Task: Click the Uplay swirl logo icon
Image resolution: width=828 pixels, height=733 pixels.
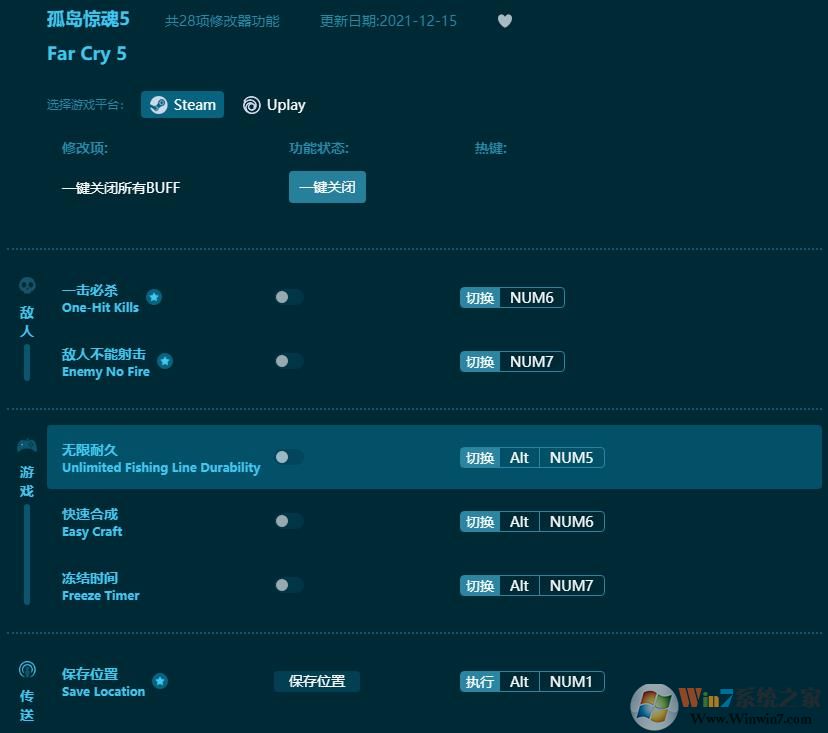Action: pyautogui.click(x=251, y=105)
